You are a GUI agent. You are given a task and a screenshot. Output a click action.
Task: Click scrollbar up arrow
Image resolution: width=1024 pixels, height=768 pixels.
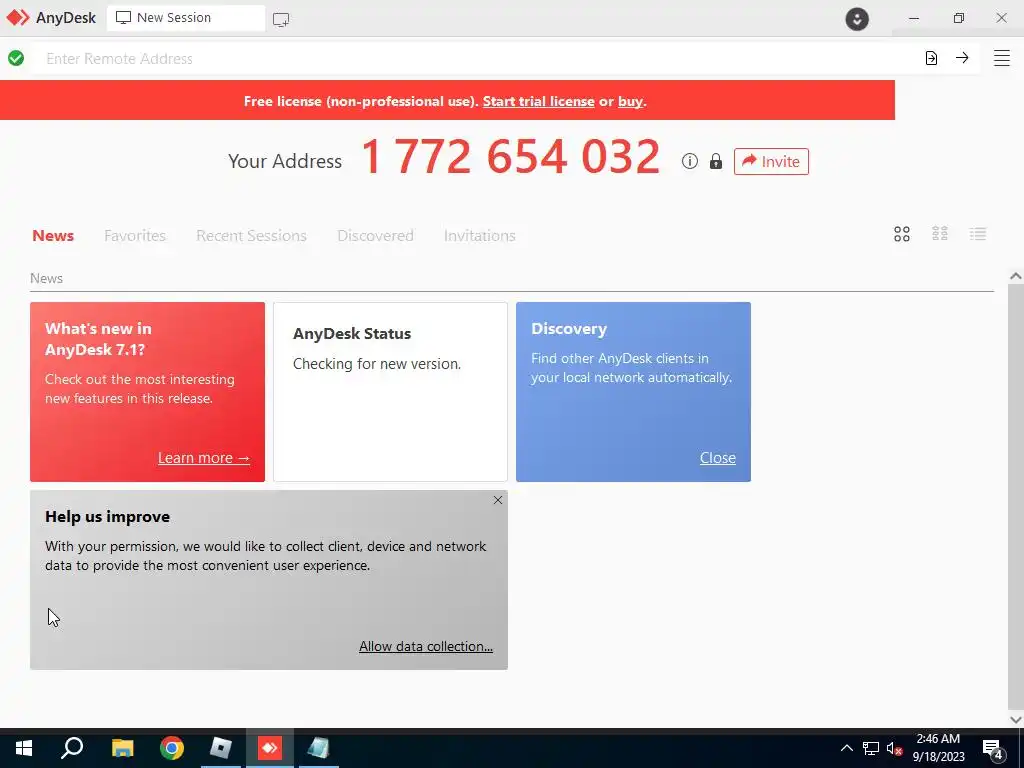point(1016,276)
